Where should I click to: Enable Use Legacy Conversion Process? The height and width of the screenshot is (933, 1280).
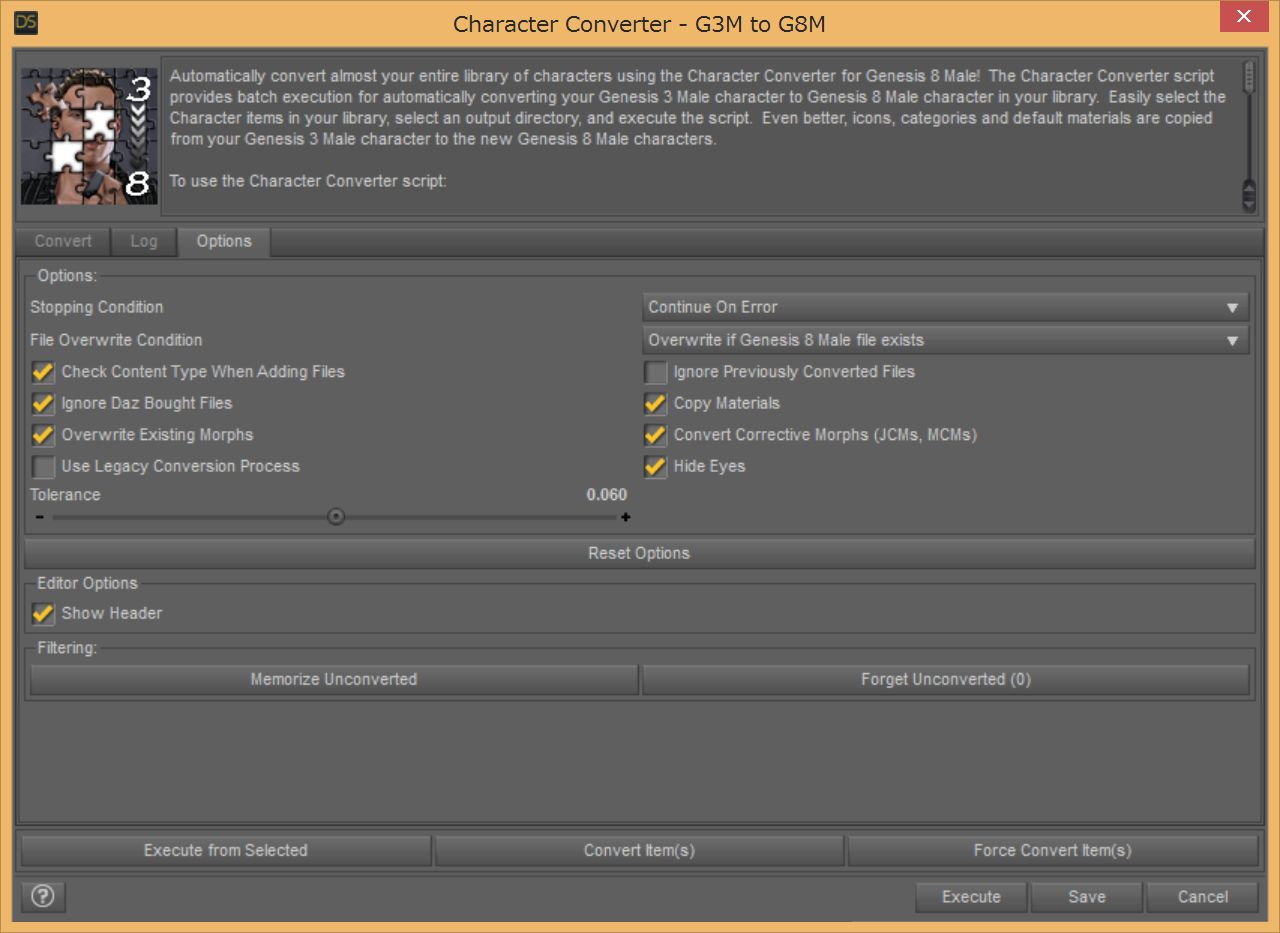pos(43,467)
